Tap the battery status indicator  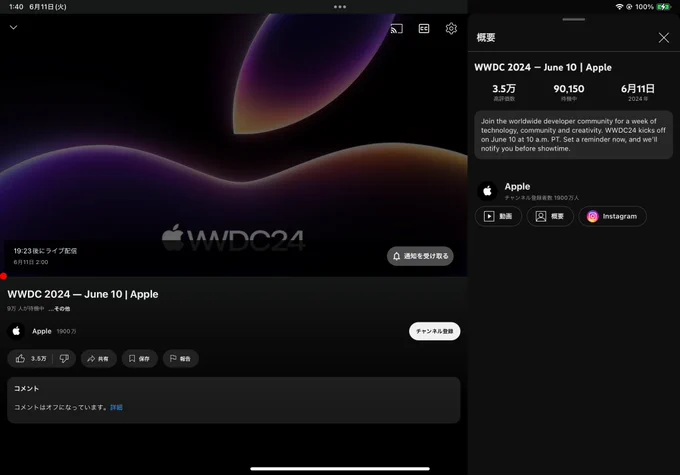pos(664,7)
